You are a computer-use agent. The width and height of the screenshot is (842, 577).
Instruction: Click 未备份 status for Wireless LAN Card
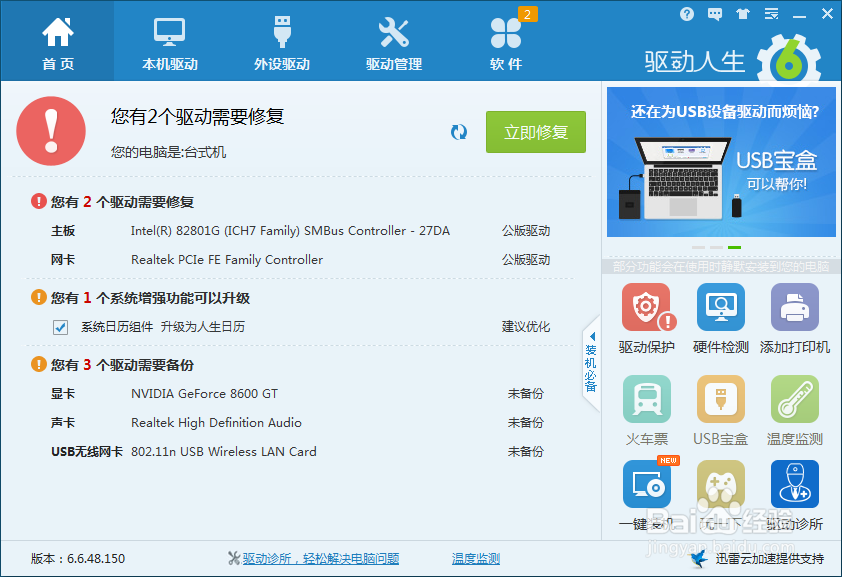click(x=526, y=452)
